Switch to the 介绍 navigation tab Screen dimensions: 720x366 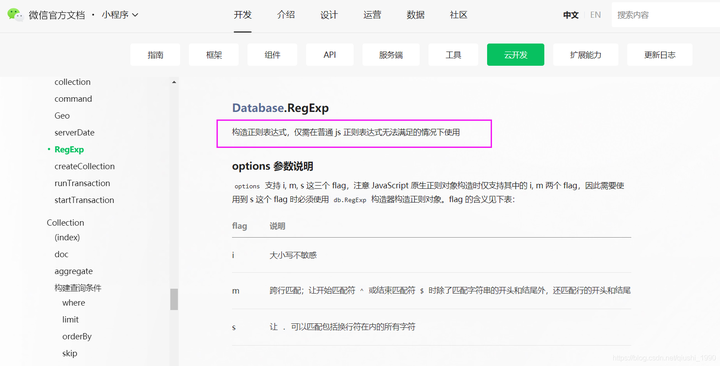click(x=286, y=15)
